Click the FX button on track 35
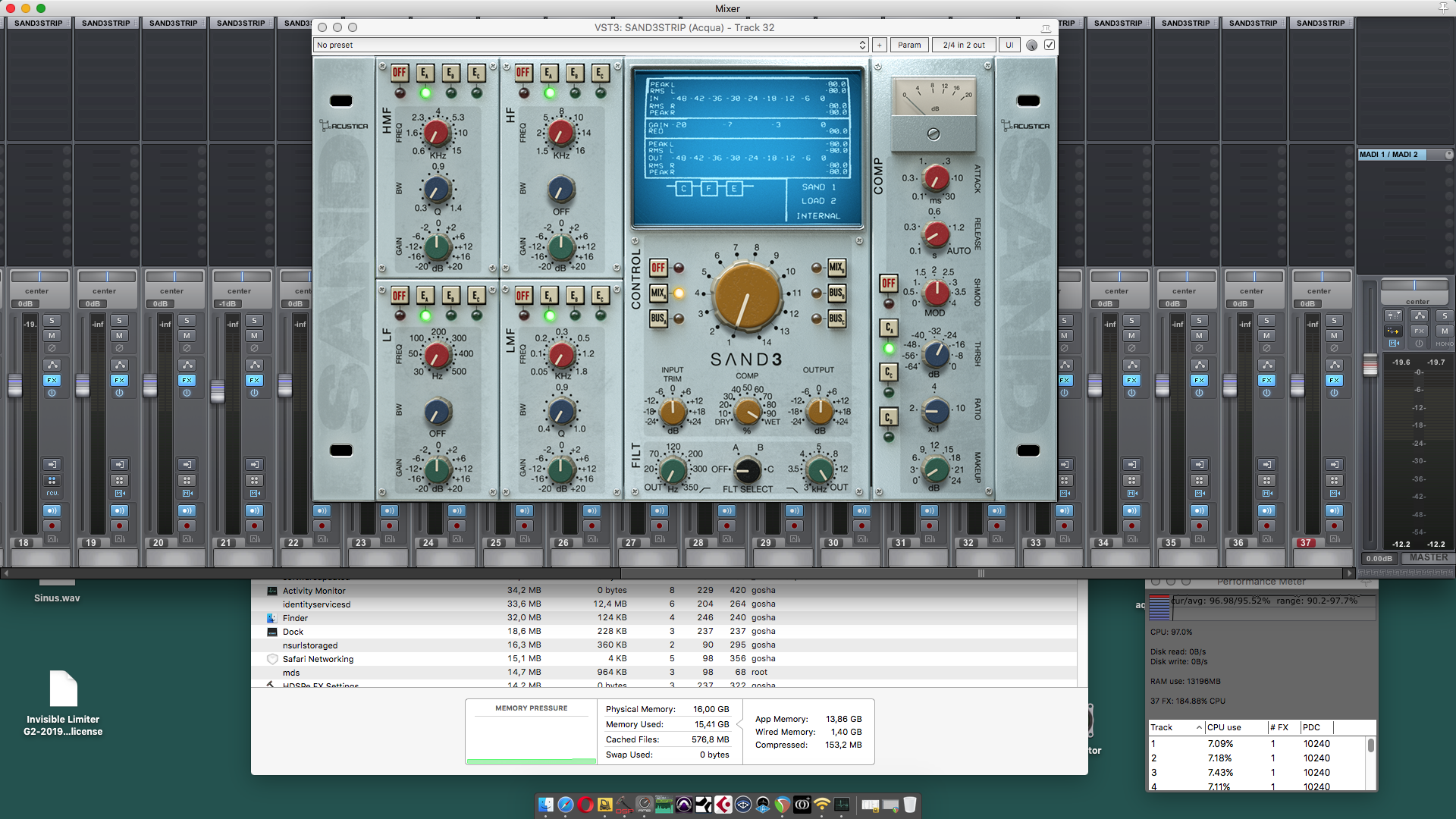 tap(1199, 380)
